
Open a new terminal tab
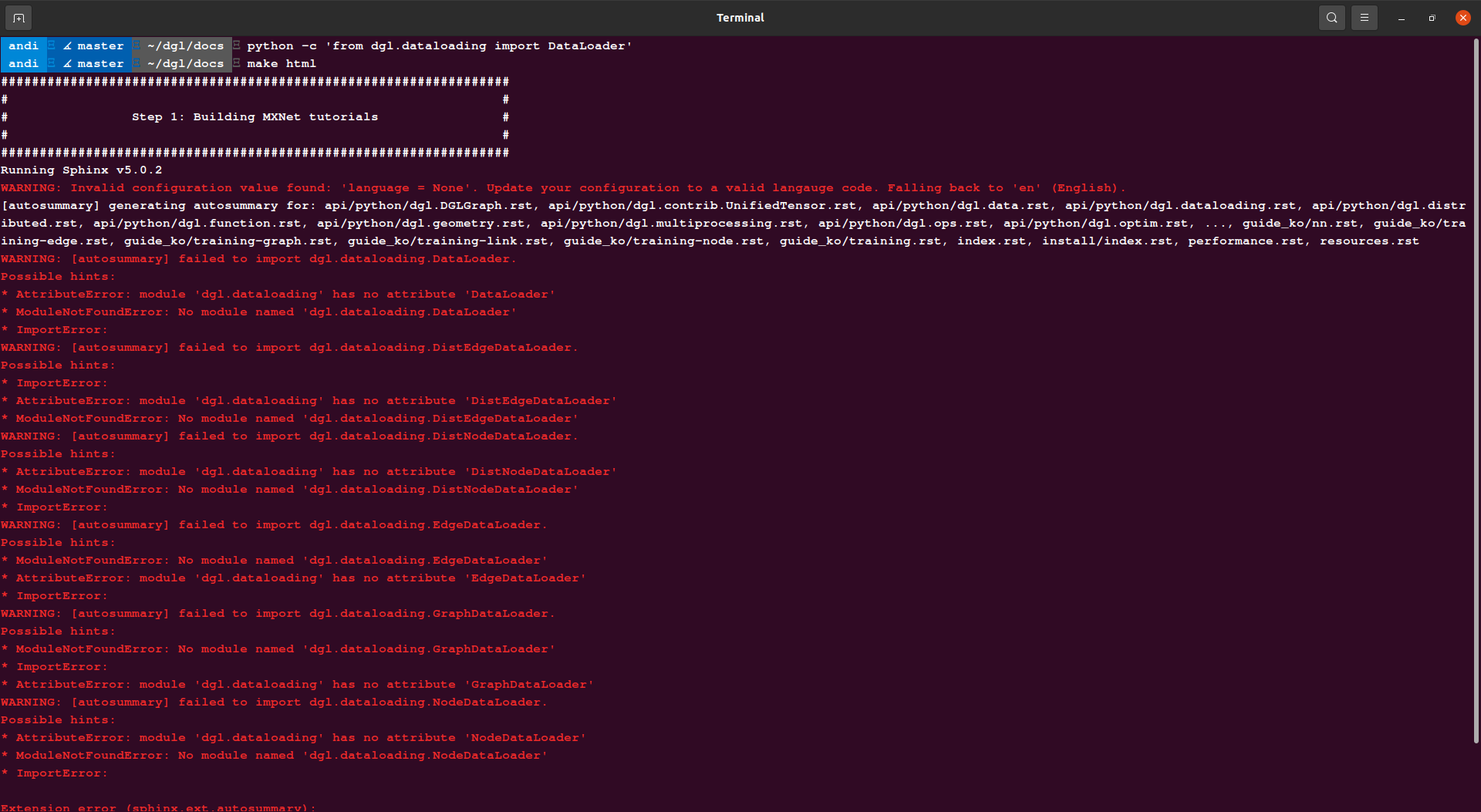coord(18,17)
